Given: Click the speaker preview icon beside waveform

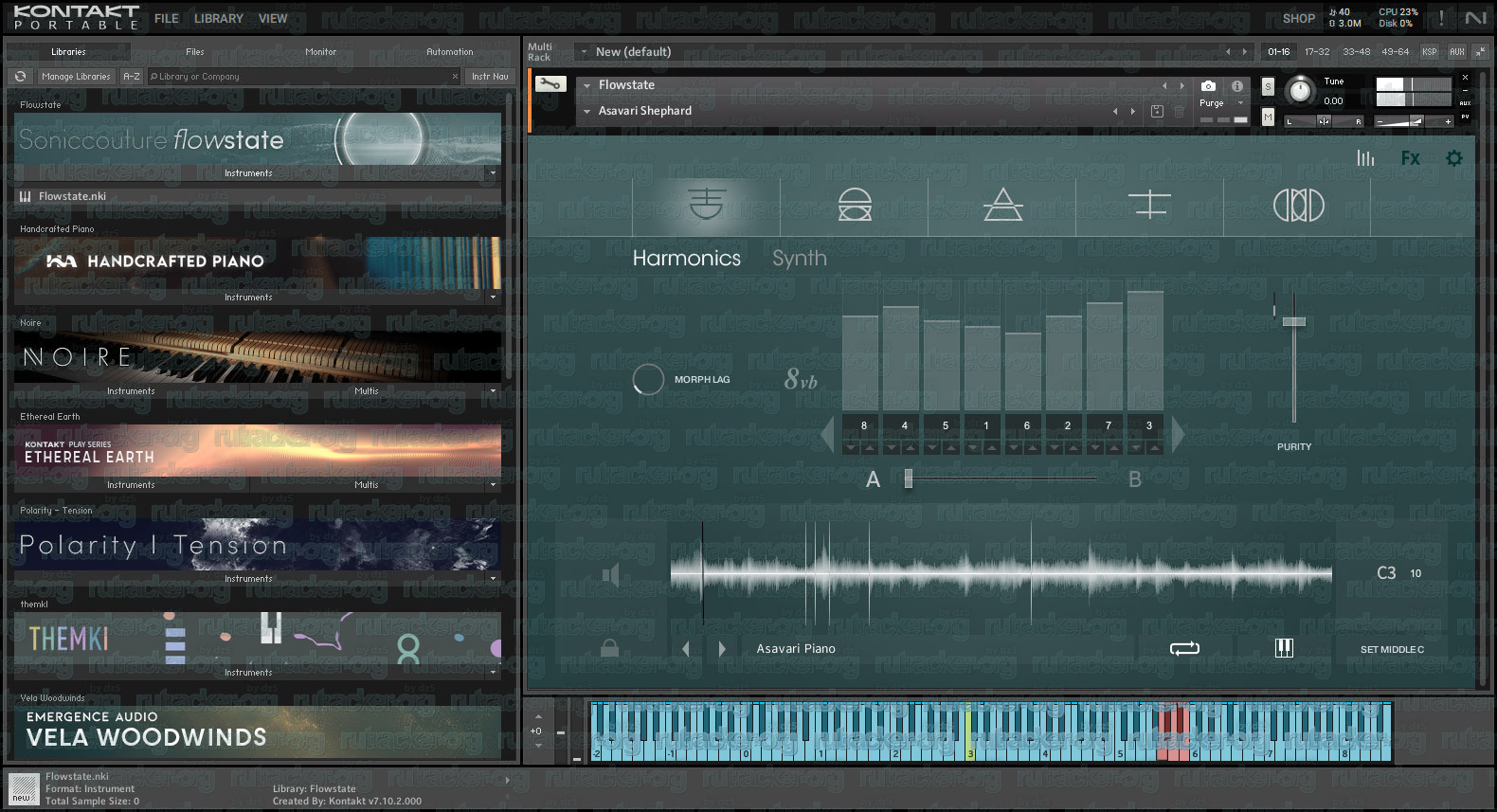Looking at the screenshot, I should [611, 574].
